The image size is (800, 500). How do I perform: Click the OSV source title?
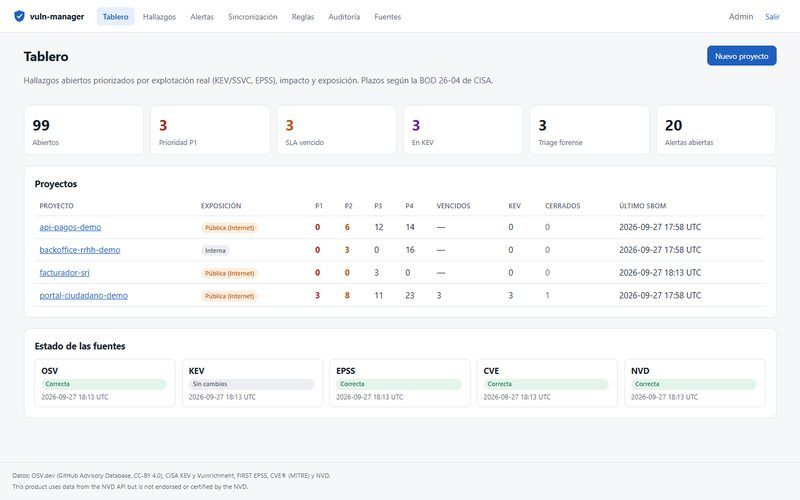tap(49, 371)
